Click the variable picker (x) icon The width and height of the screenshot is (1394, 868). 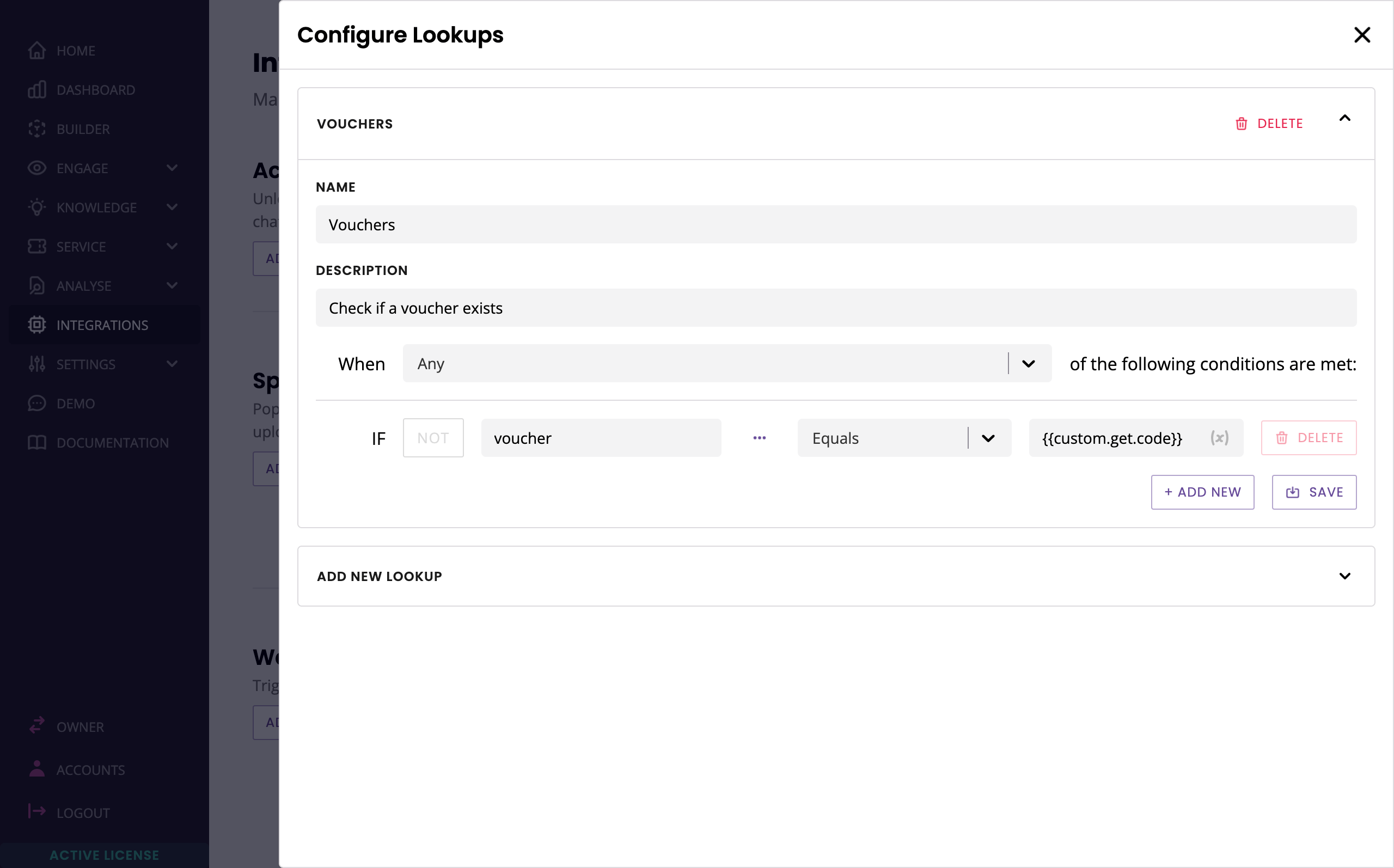[x=1219, y=438]
